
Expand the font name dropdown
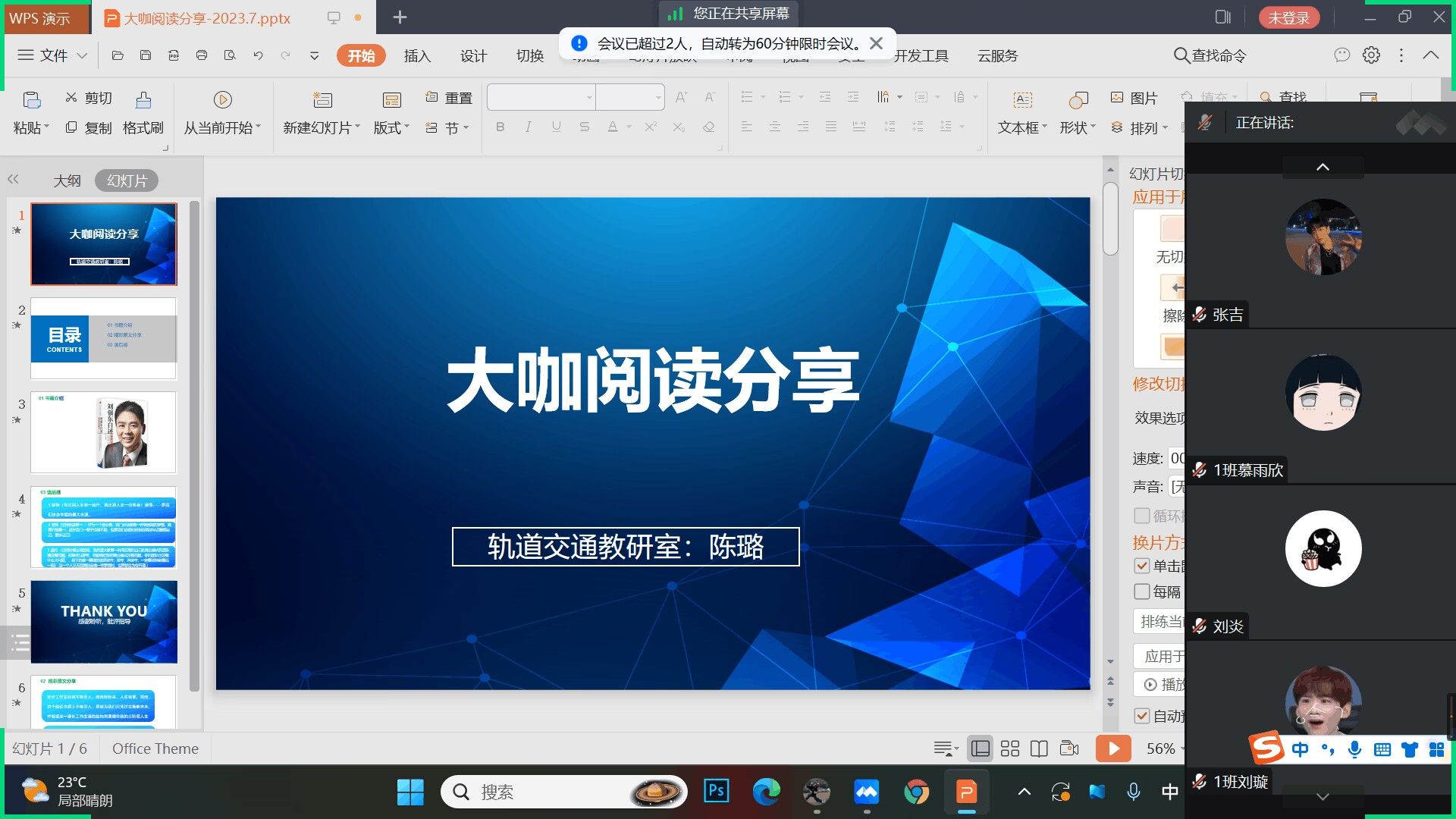pos(588,98)
